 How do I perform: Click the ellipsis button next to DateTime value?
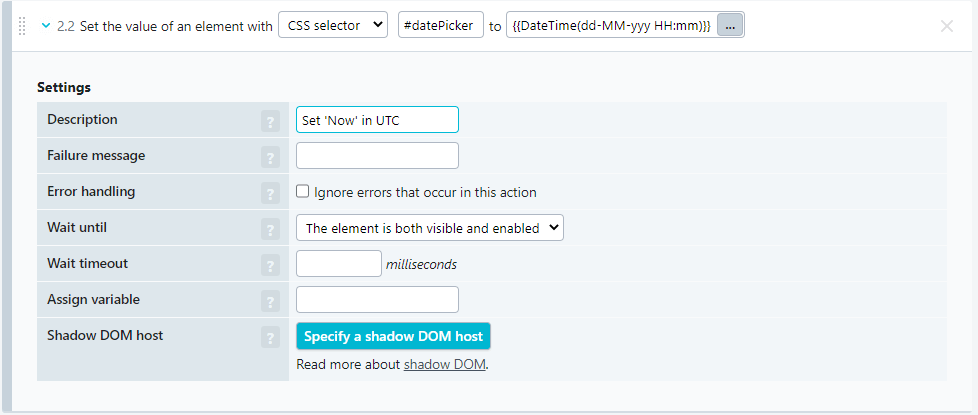pyautogui.click(x=730, y=26)
